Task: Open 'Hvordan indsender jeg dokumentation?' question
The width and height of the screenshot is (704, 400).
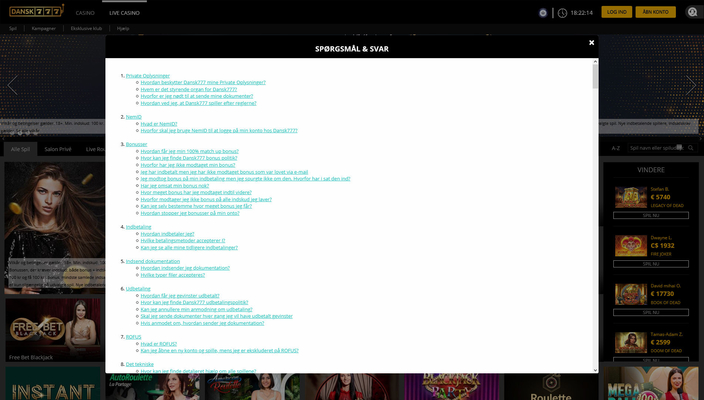Action: pos(185,268)
